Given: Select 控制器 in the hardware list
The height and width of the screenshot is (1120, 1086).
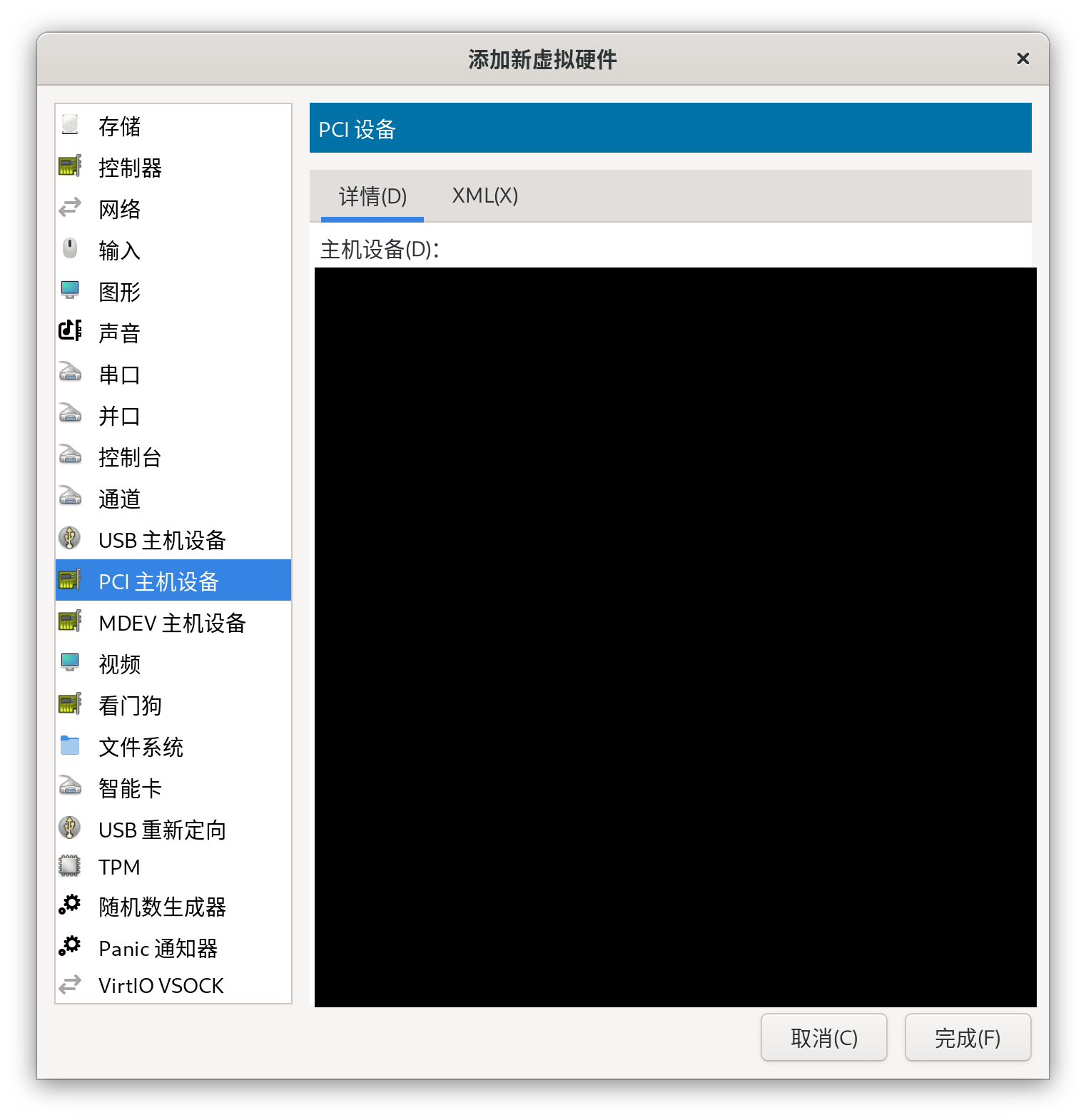Looking at the screenshot, I should coord(173,168).
